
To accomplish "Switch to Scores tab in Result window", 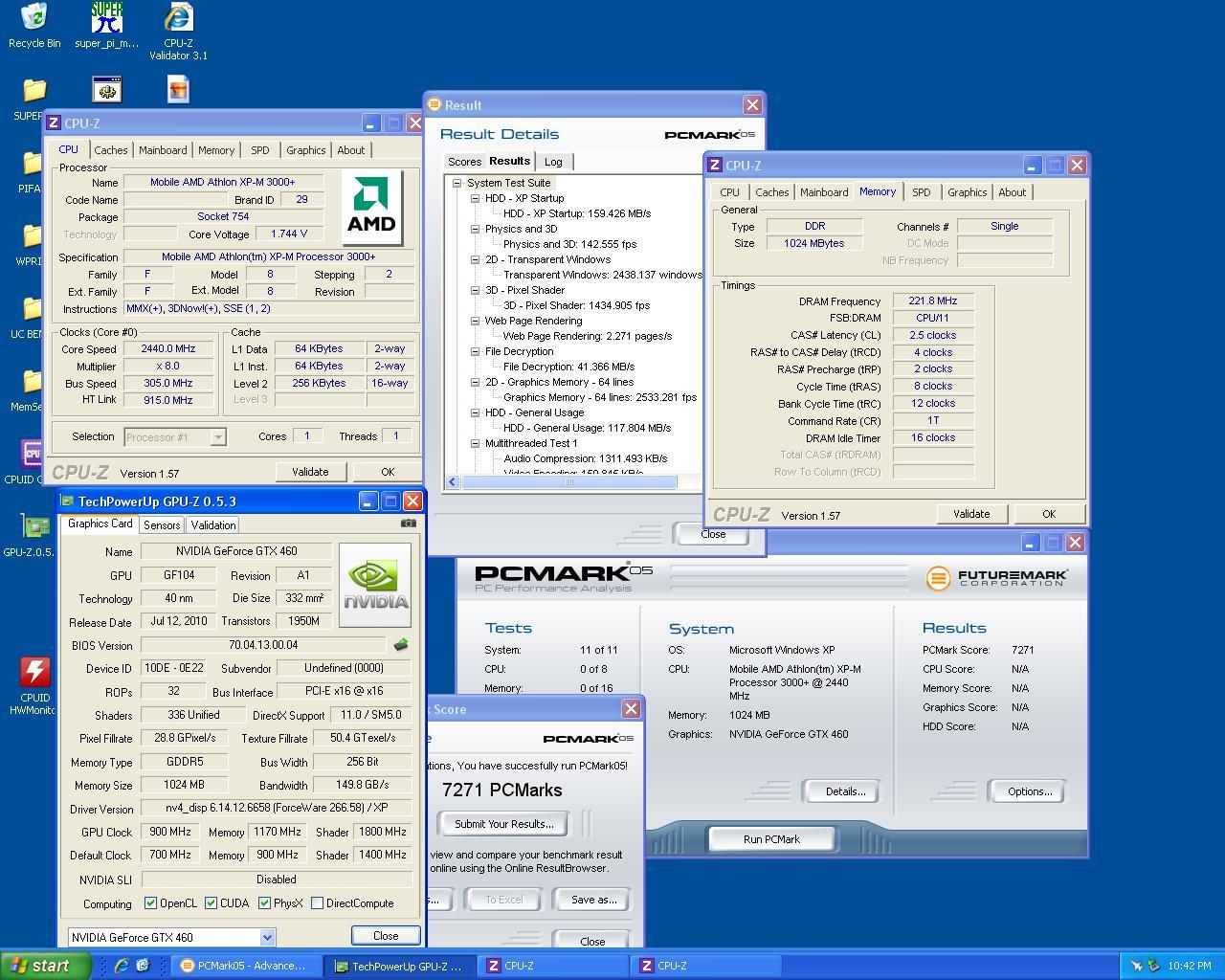I will [464, 162].
